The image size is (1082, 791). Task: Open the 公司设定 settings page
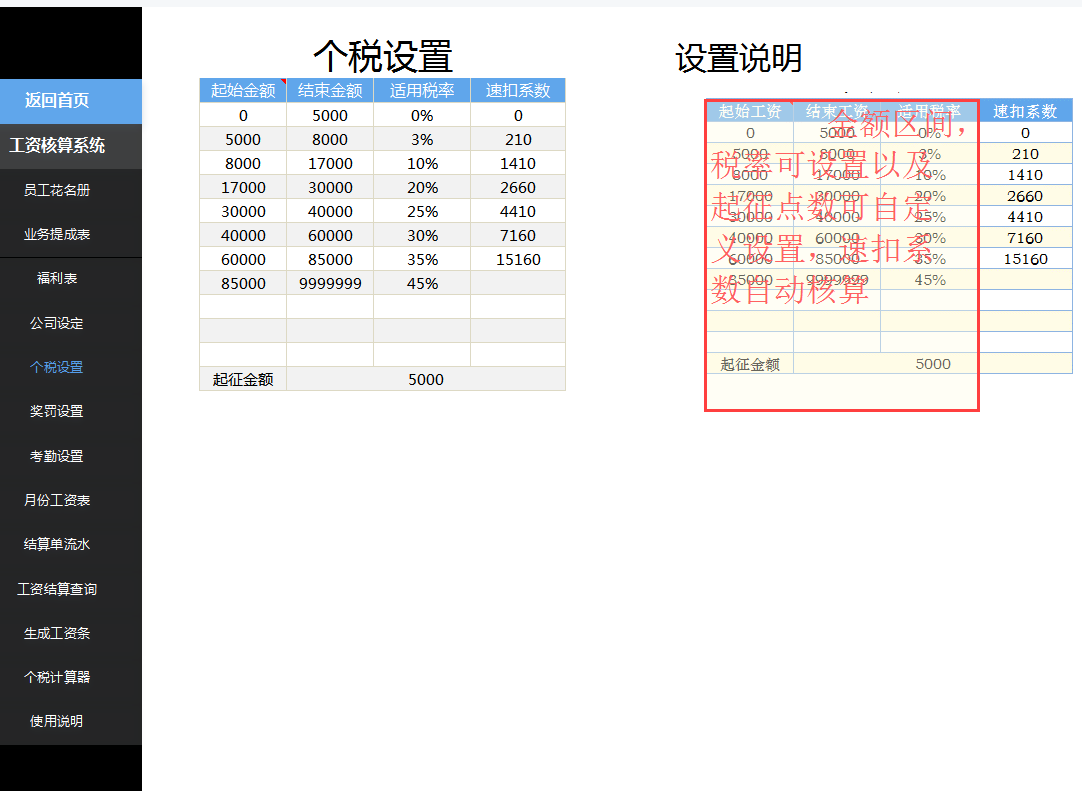point(55,322)
